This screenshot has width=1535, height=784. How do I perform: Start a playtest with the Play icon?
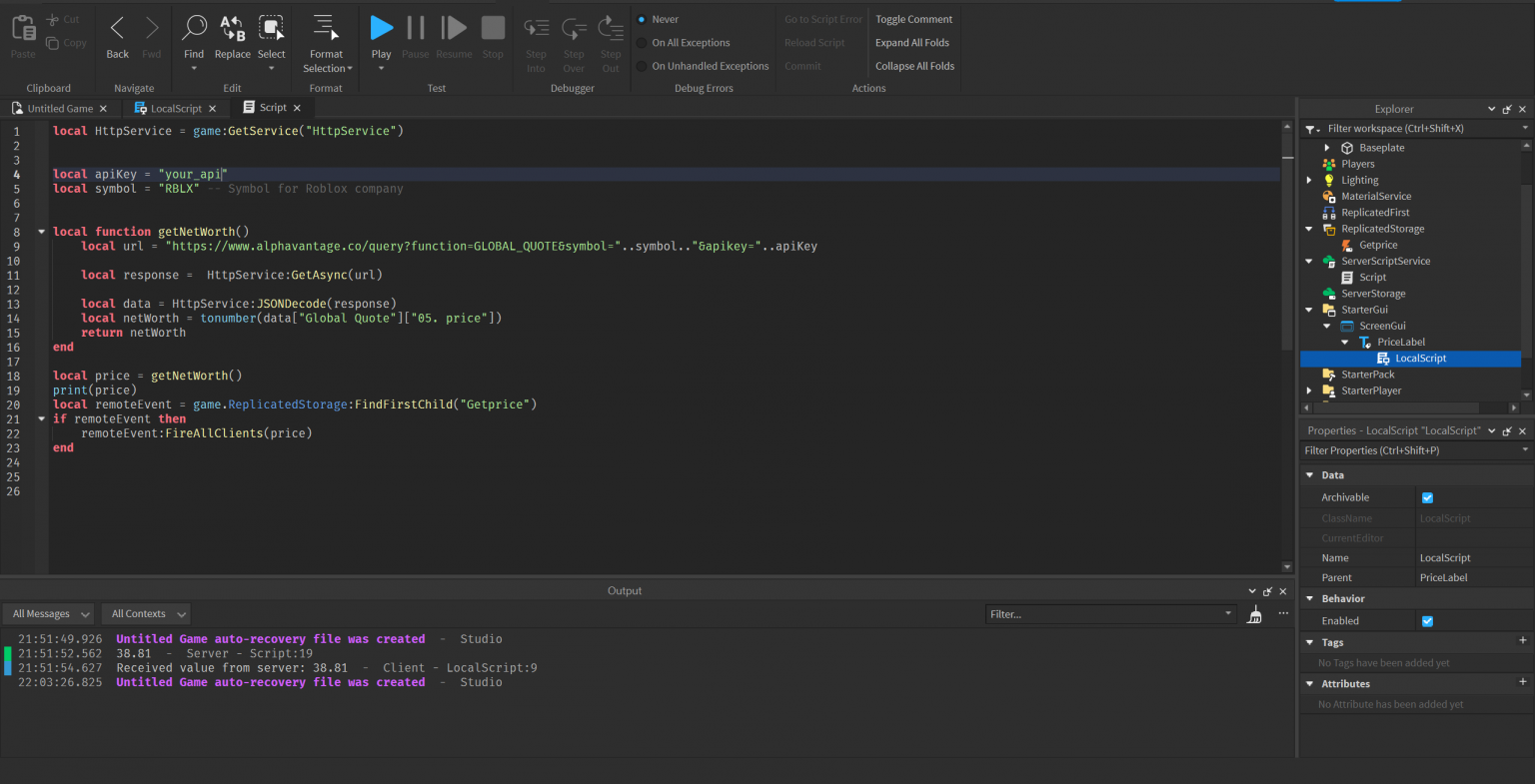[381, 28]
